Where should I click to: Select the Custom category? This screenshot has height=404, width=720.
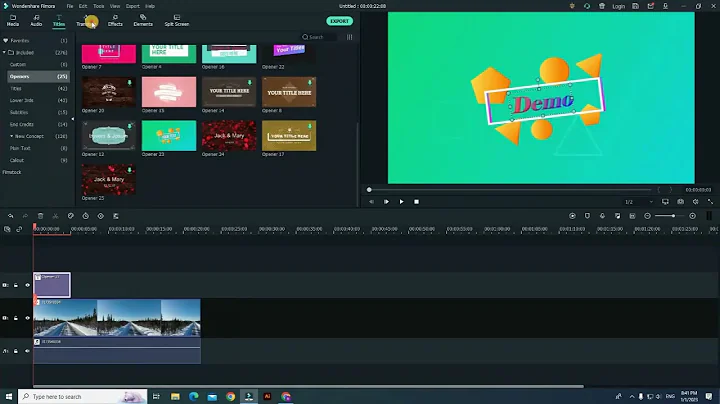coord(38,64)
